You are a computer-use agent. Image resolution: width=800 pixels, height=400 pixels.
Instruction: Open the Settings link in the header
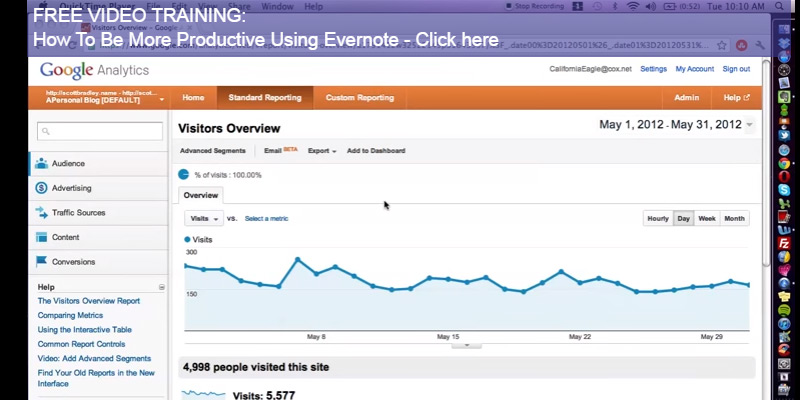pyautogui.click(x=654, y=69)
